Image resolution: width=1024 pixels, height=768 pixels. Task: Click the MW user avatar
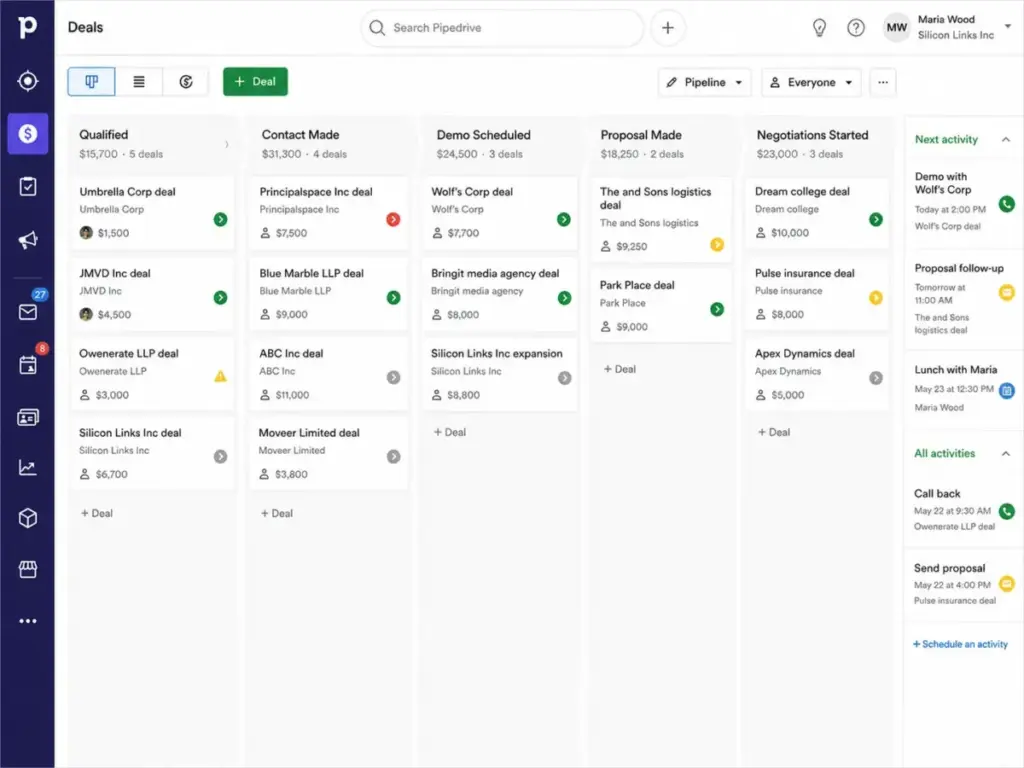[896, 27]
